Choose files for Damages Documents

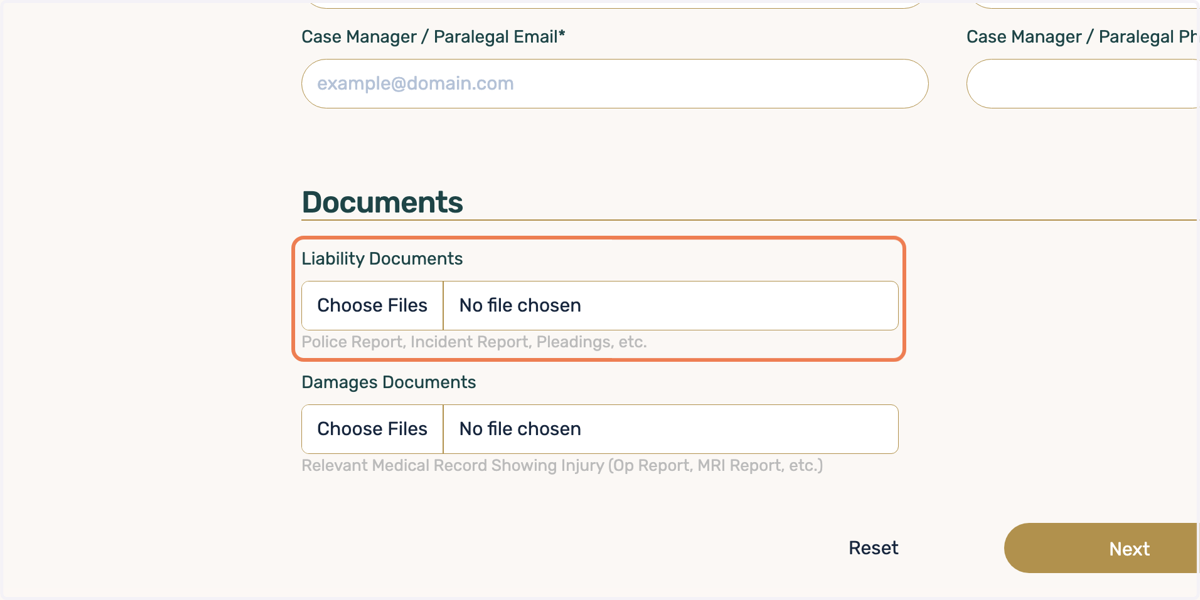372,429
